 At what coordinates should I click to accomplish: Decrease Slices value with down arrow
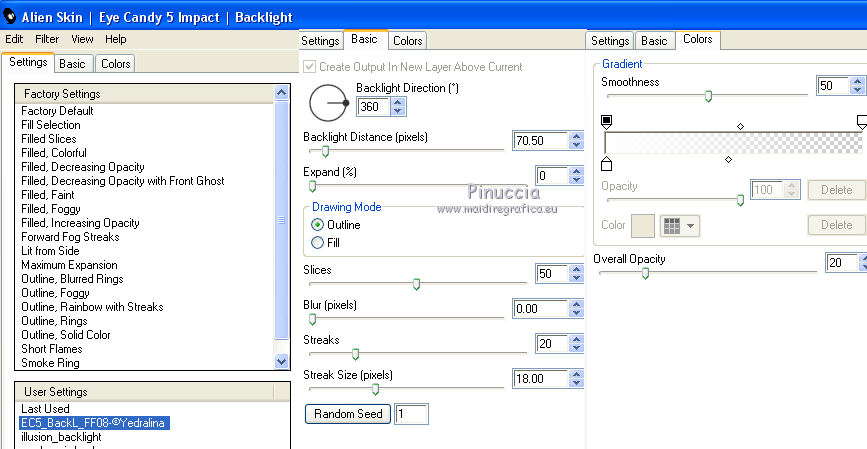click(x=576, y=278)
